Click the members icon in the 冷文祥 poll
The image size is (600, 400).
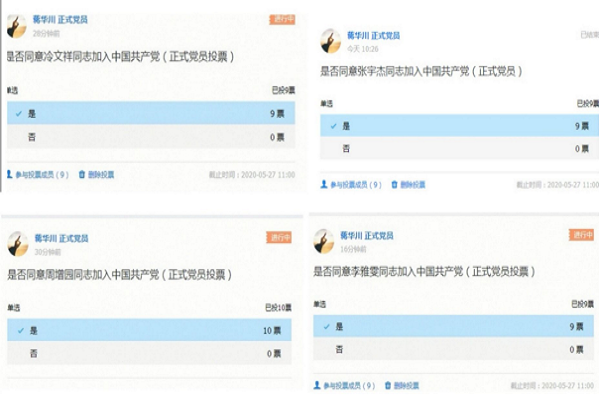[x=10, y=175]
